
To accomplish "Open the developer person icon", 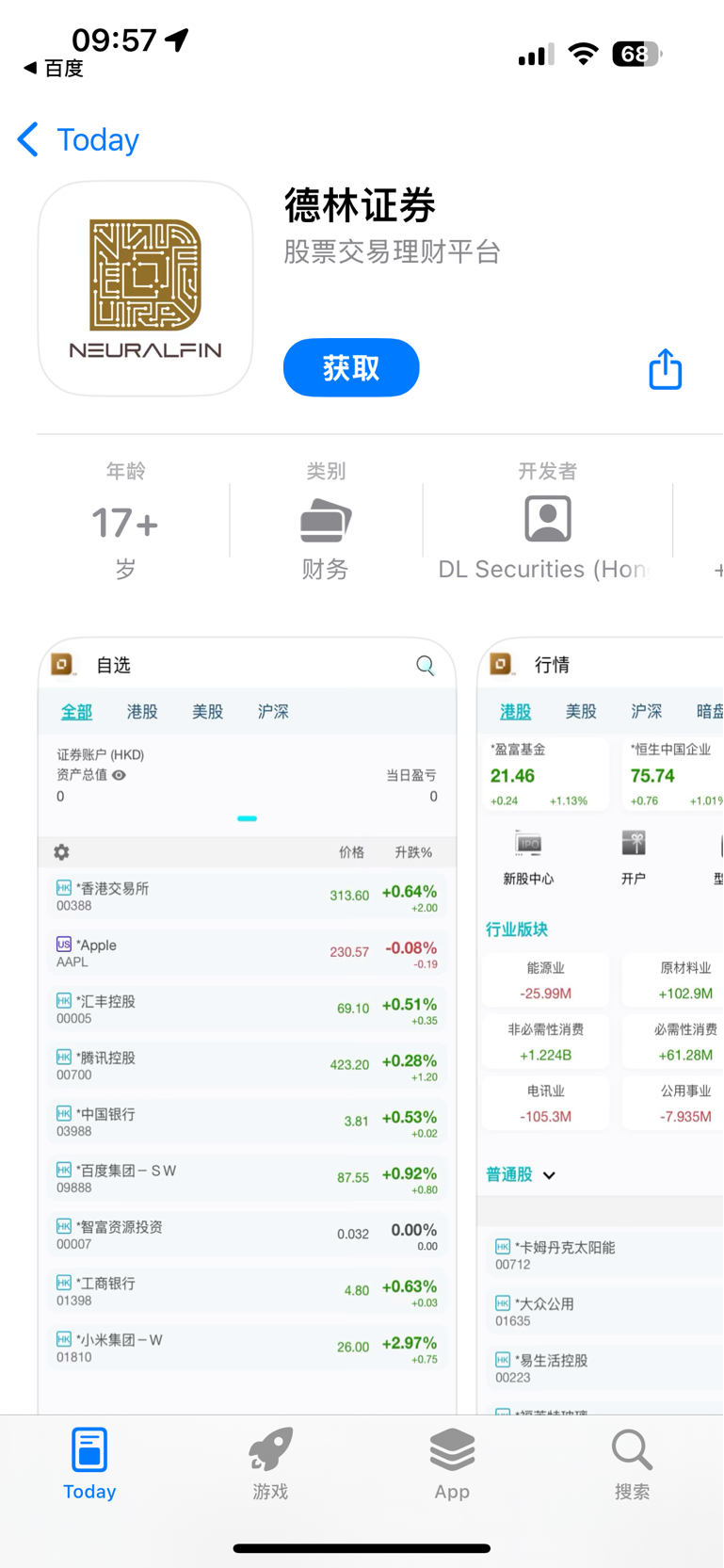I will (x=548, y=519).
